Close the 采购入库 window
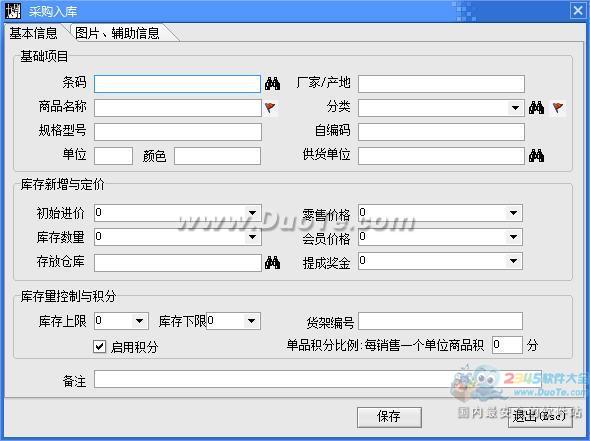The height and width of the screenshot is (441, 590). (x=578, y=11)
